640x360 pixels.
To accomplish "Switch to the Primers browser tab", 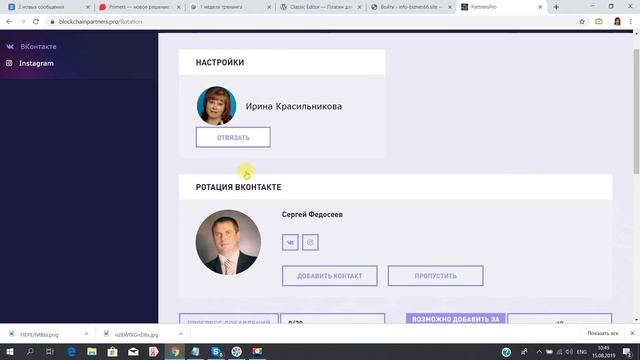I will (140, 7).
